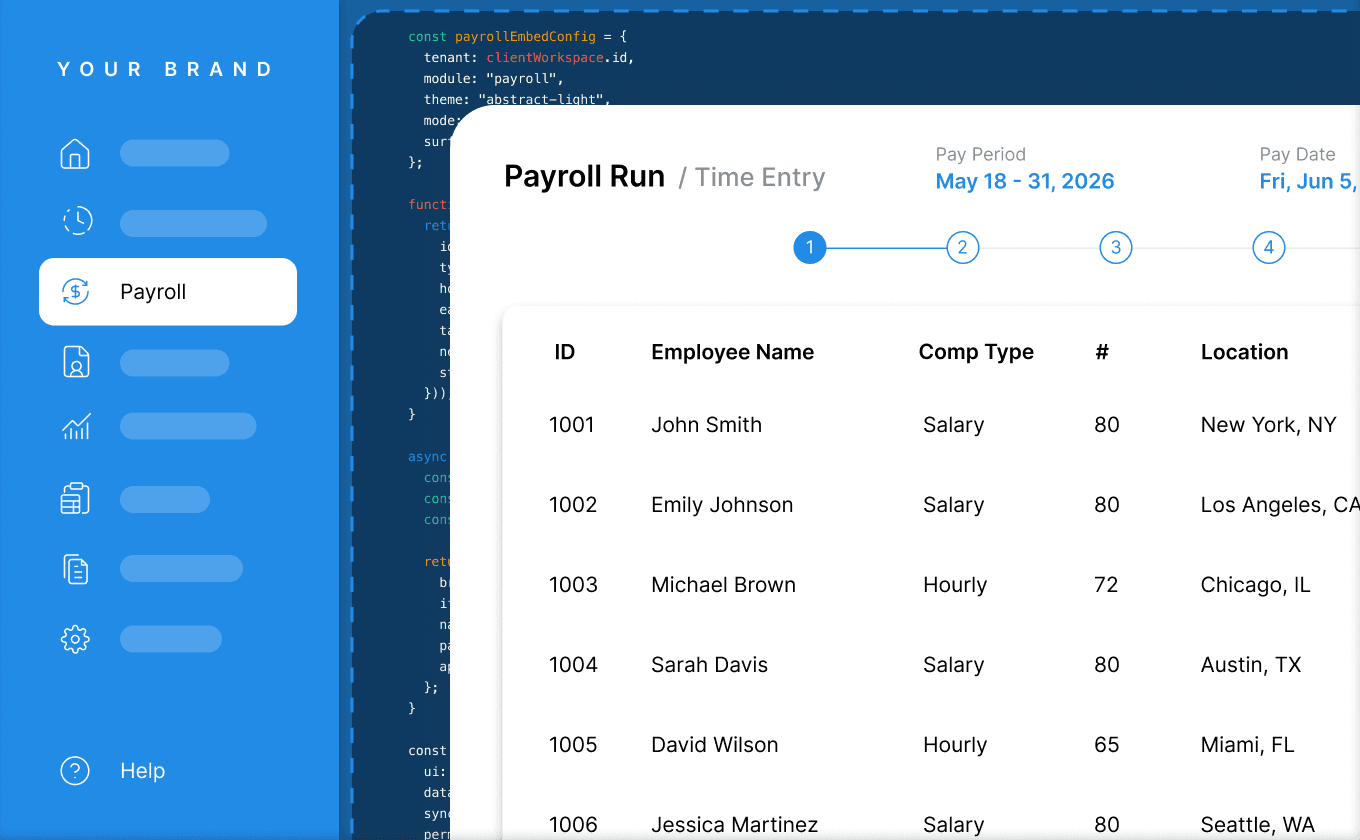
Task: Switch to the Time Entry breadcrumb section
Action: point(759,177)
